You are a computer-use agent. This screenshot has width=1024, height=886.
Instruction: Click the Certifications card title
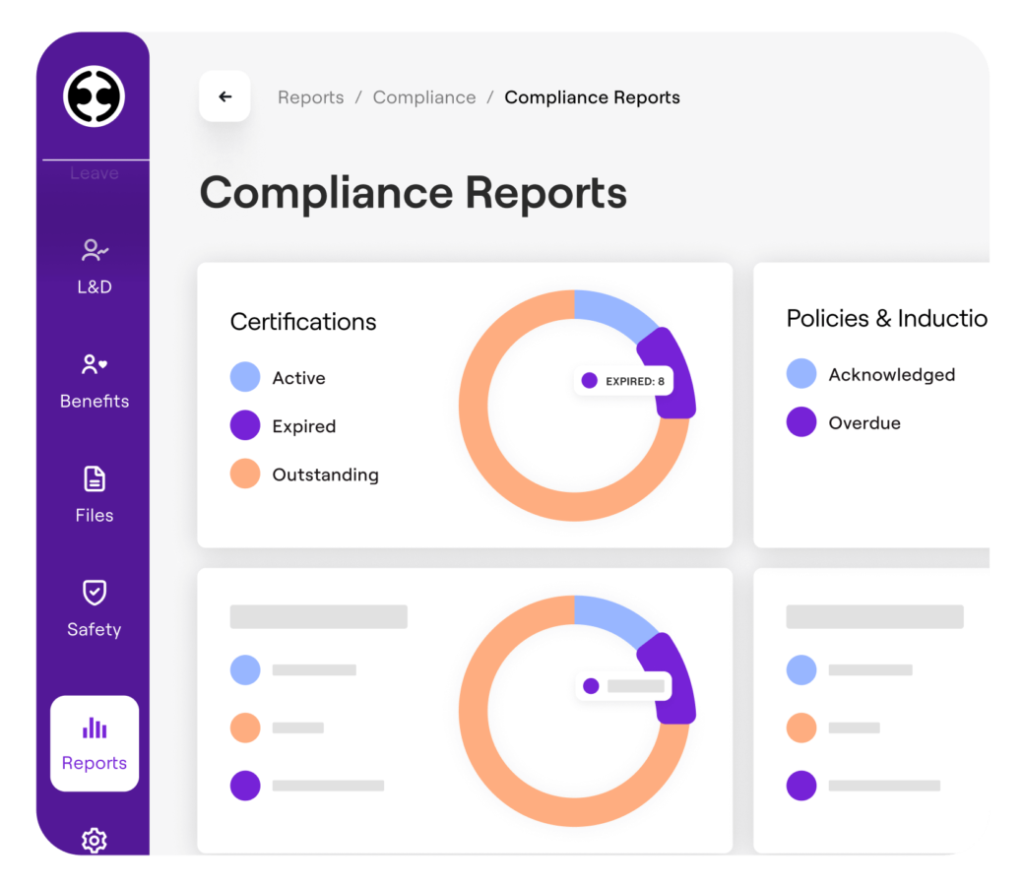[x=303, y=322]
